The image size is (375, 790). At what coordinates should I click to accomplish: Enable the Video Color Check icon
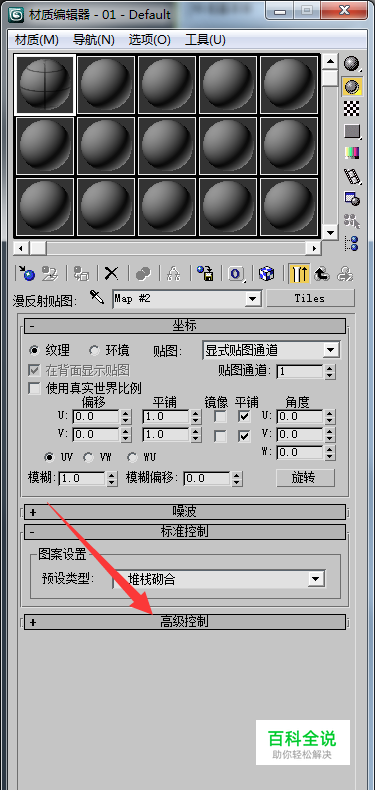(352, 153)
